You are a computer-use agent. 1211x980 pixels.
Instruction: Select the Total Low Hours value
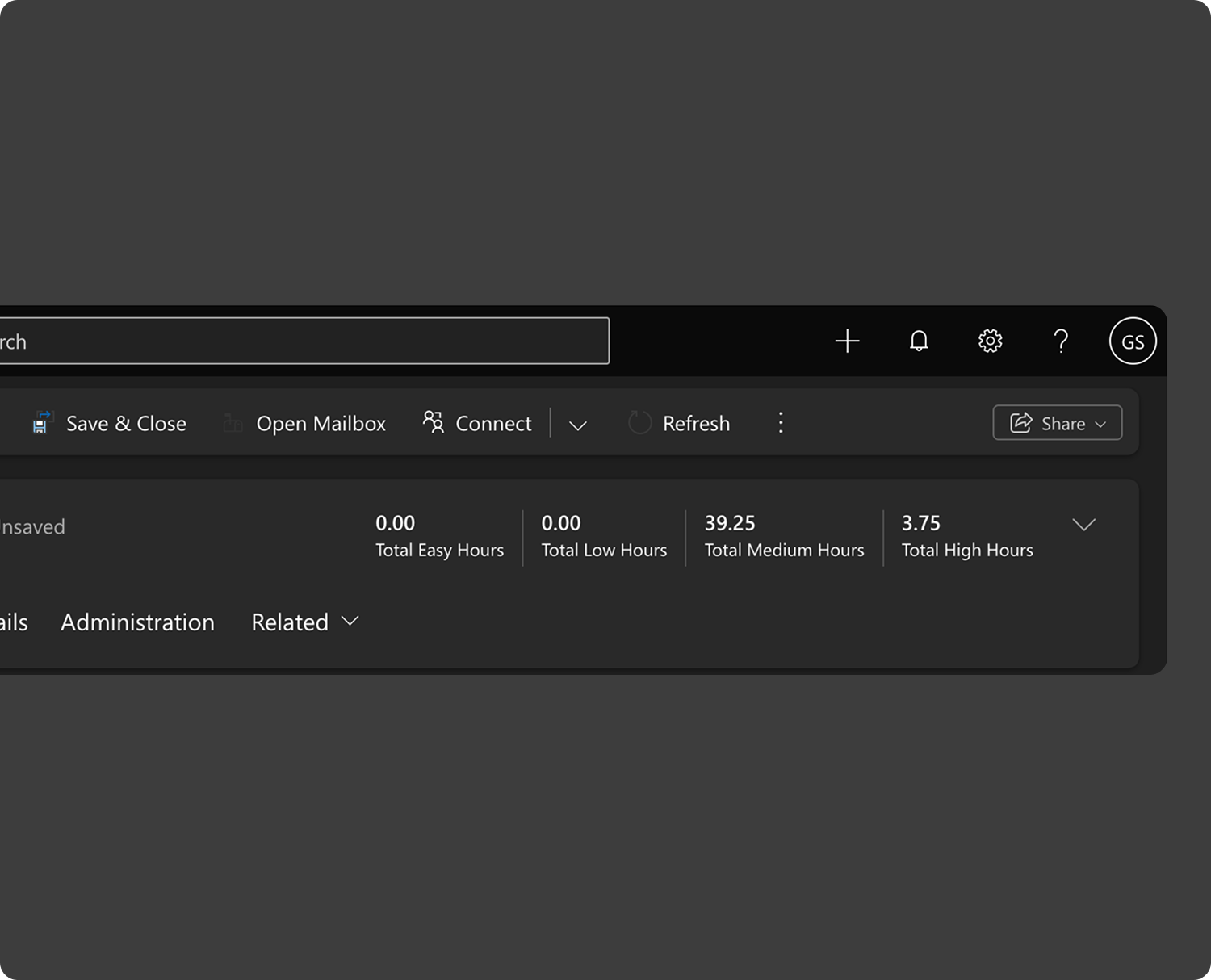pos(561,523)
